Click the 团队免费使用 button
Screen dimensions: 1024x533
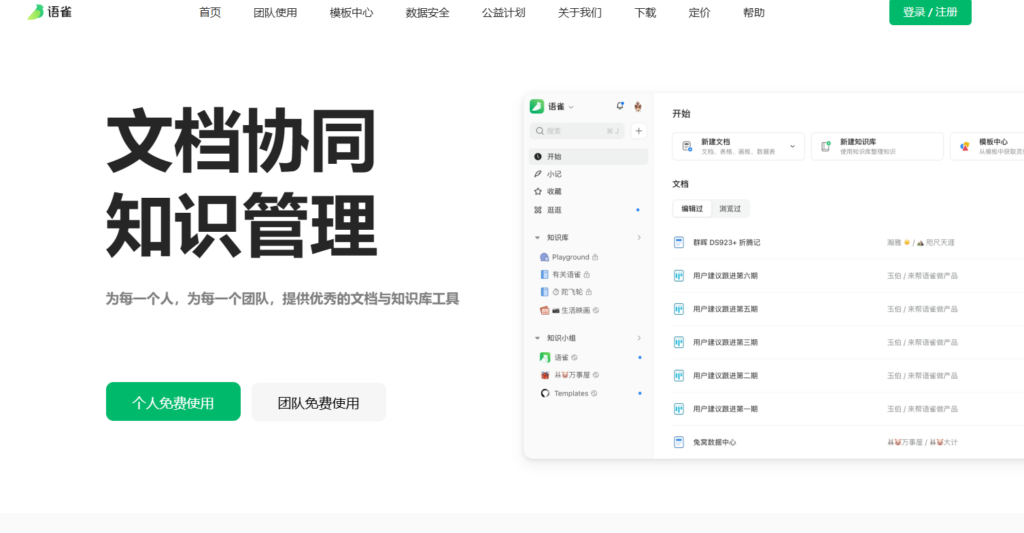coord(319,402)
